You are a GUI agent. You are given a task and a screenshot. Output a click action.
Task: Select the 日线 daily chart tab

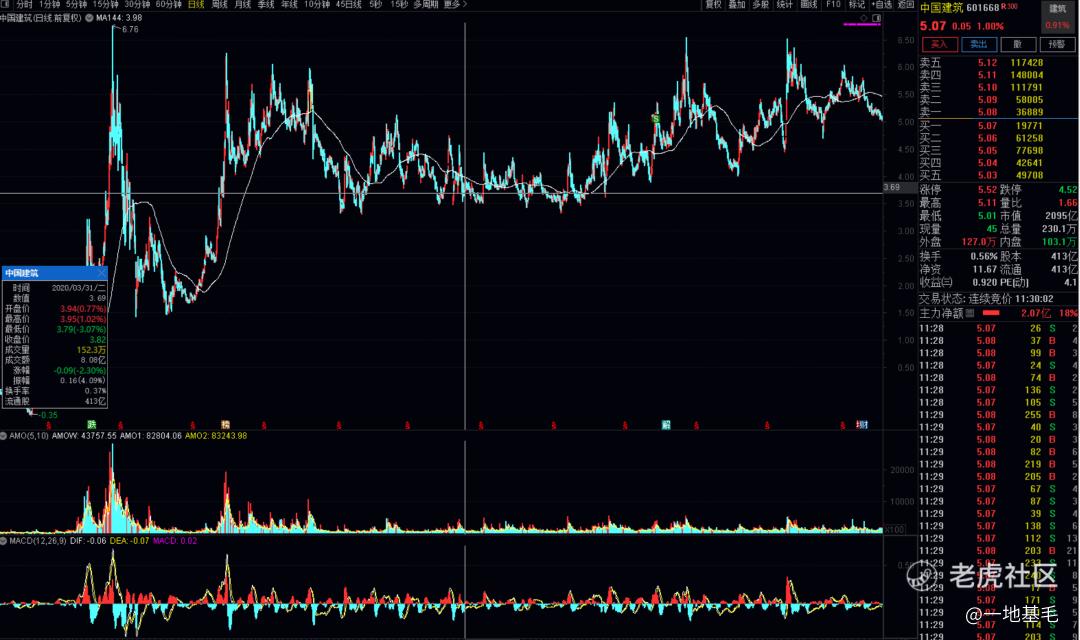(x=196, y=4)
